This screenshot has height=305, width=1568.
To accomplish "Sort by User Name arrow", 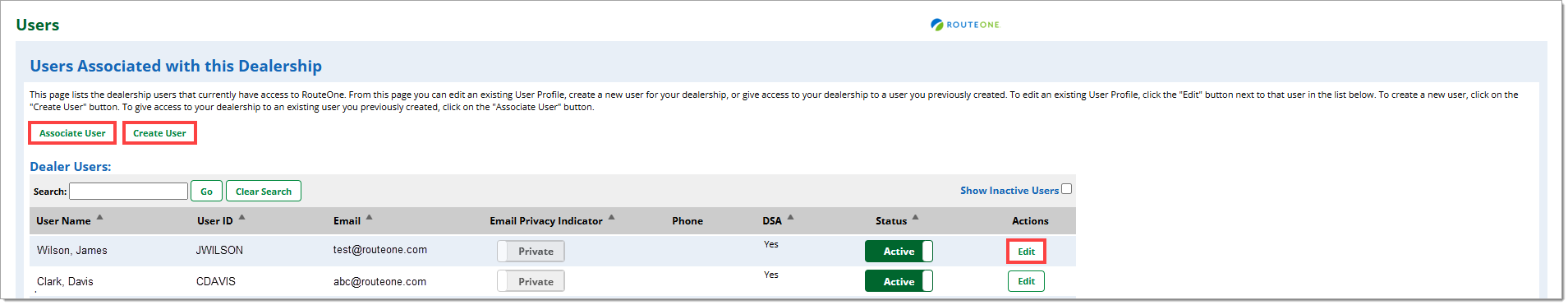I will click(x=99, y=218).
